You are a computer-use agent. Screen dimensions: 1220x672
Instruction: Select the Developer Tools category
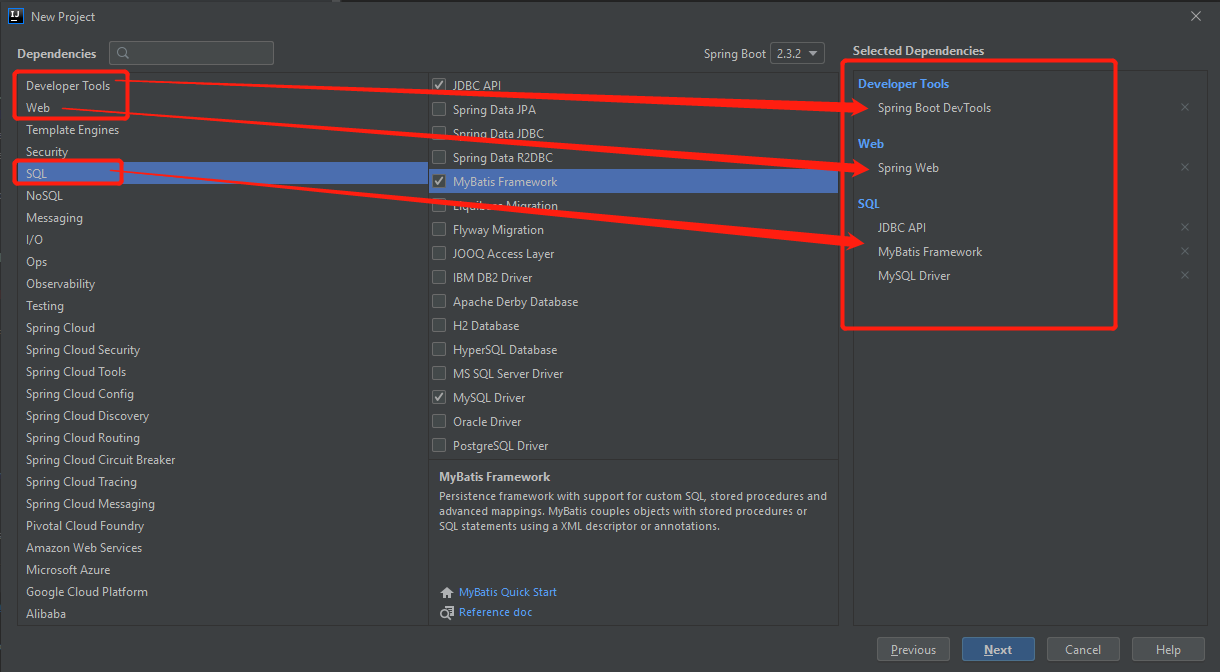coord(222,86)
